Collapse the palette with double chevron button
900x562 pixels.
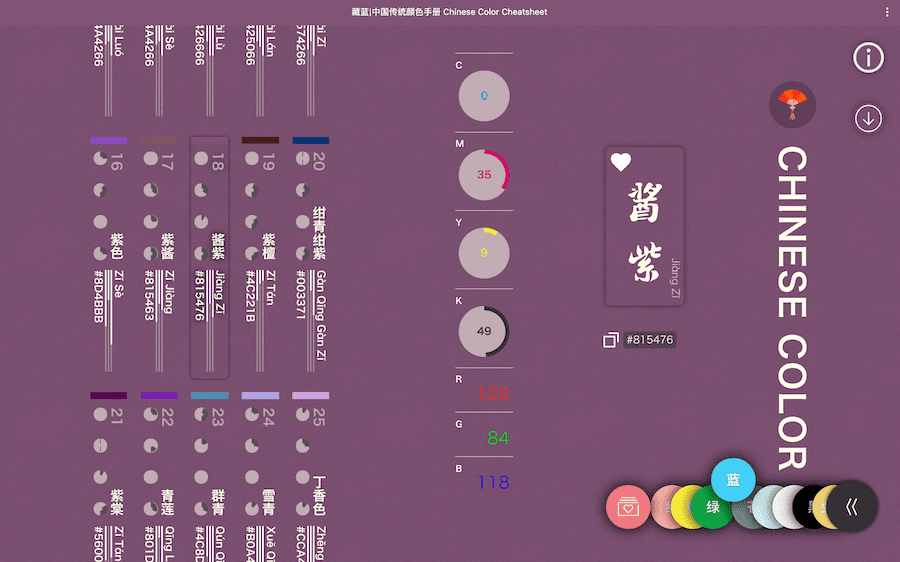click(852, 506)
